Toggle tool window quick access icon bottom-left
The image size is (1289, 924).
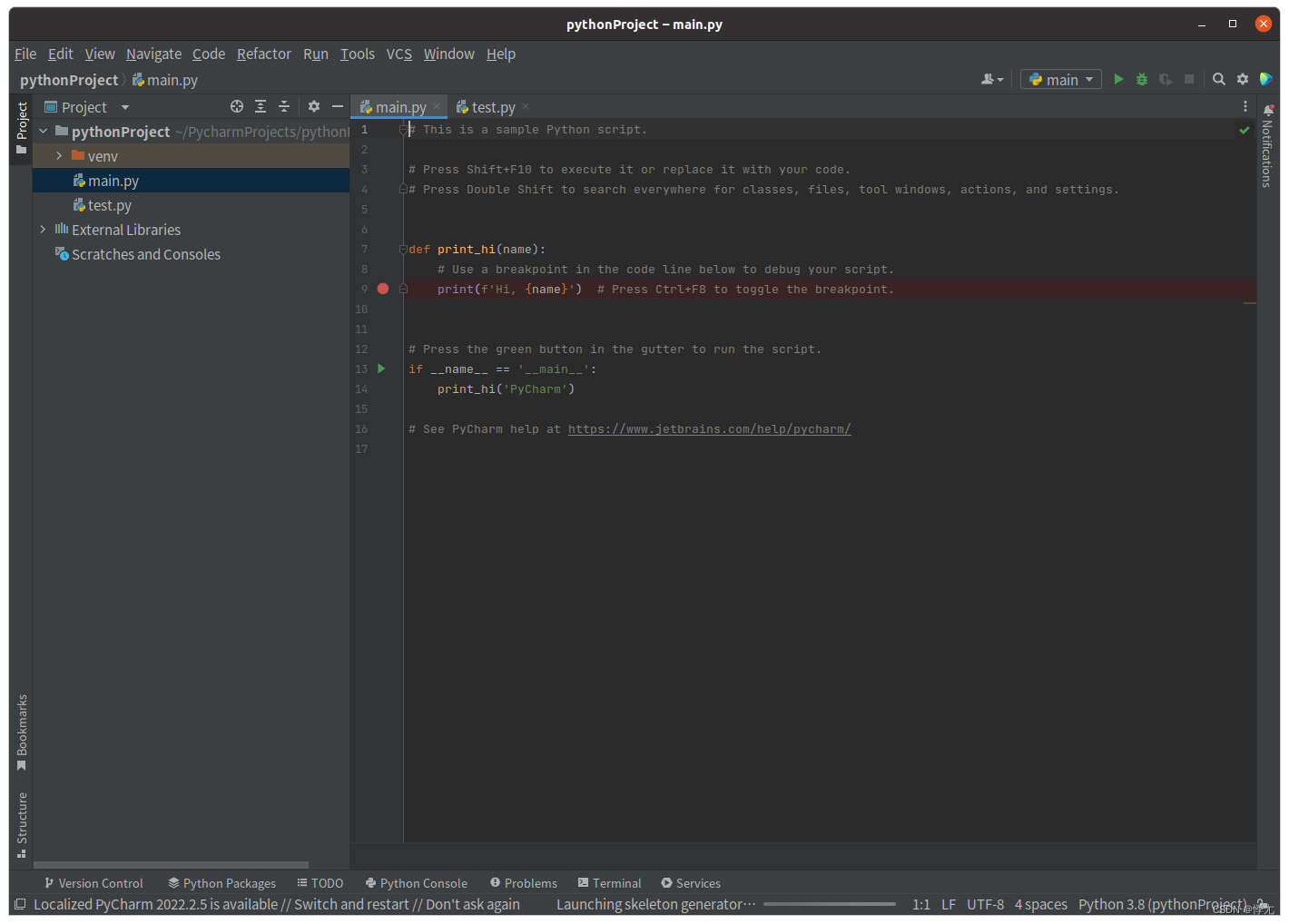tap(20, 904)
